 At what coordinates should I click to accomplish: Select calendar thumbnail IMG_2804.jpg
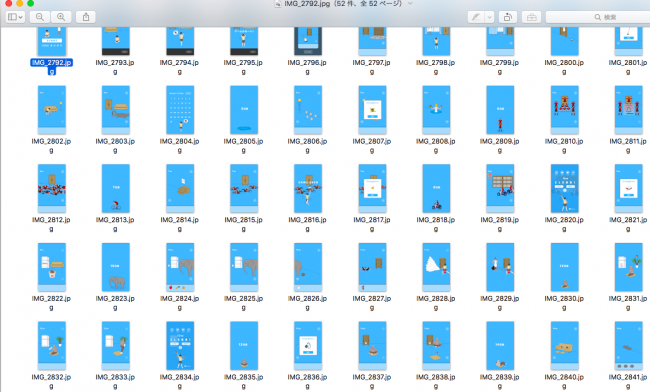[x=180, y=109]
